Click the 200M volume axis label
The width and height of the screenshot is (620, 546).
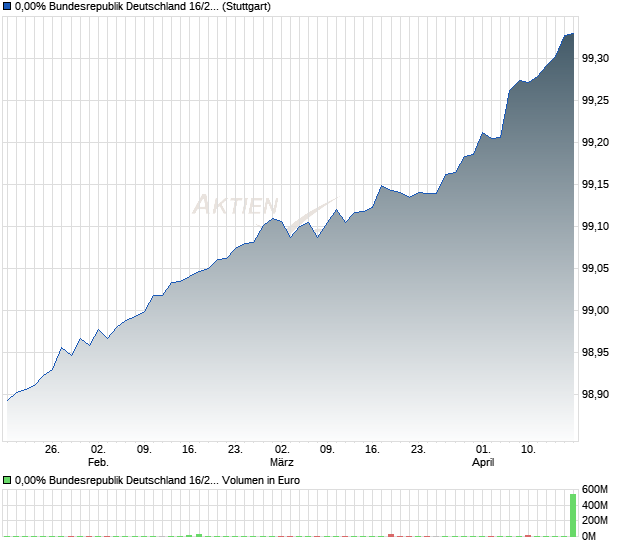(594, 520)
